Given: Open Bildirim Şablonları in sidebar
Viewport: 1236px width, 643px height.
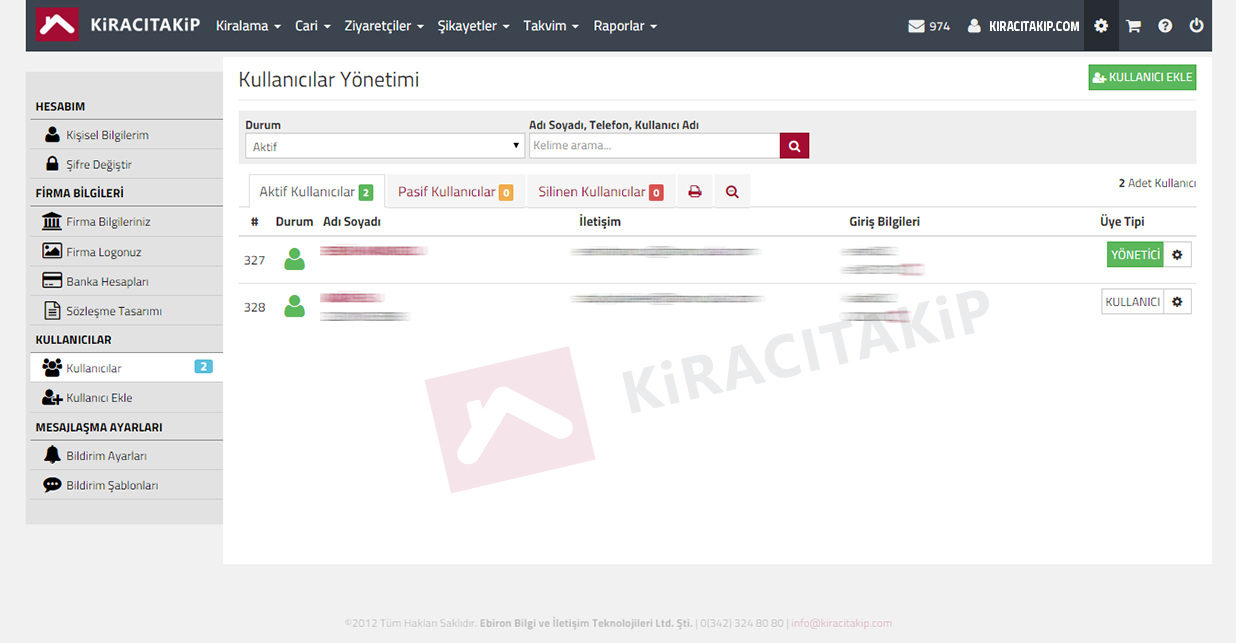Looking at the screenshot, I should point(125,485).
